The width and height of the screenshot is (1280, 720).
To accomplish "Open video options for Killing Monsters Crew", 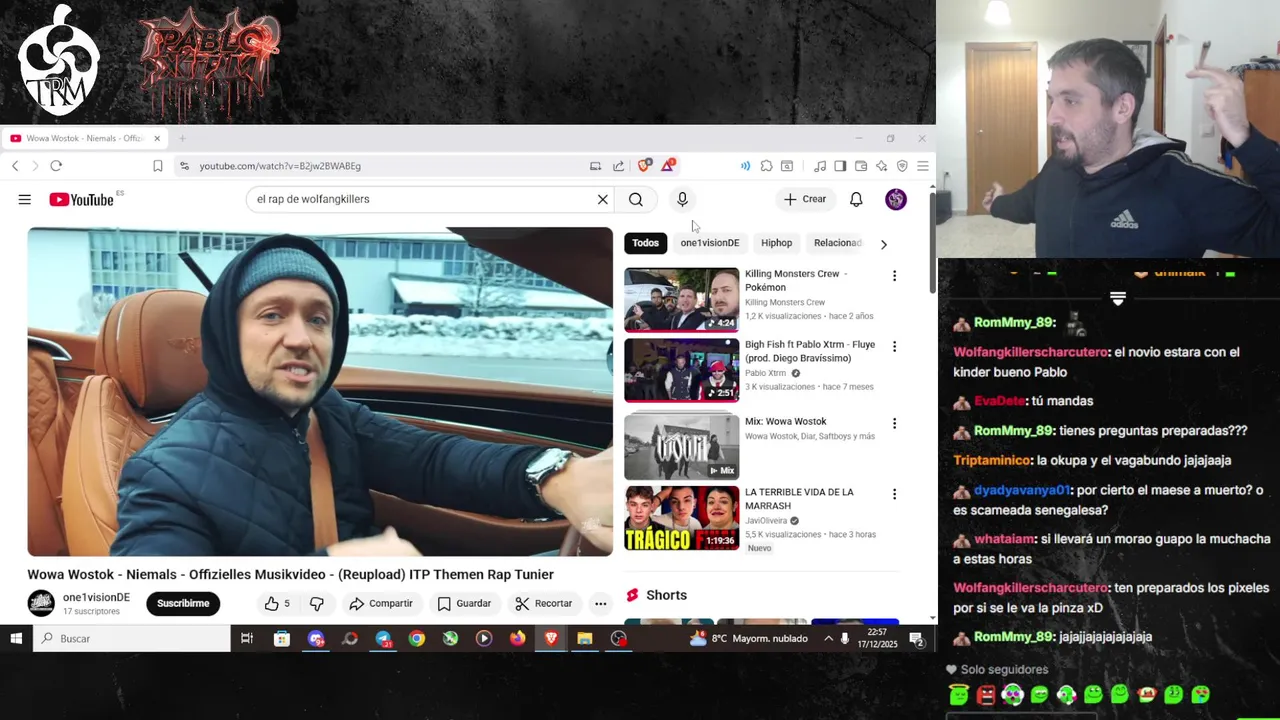I will (894, 276).
